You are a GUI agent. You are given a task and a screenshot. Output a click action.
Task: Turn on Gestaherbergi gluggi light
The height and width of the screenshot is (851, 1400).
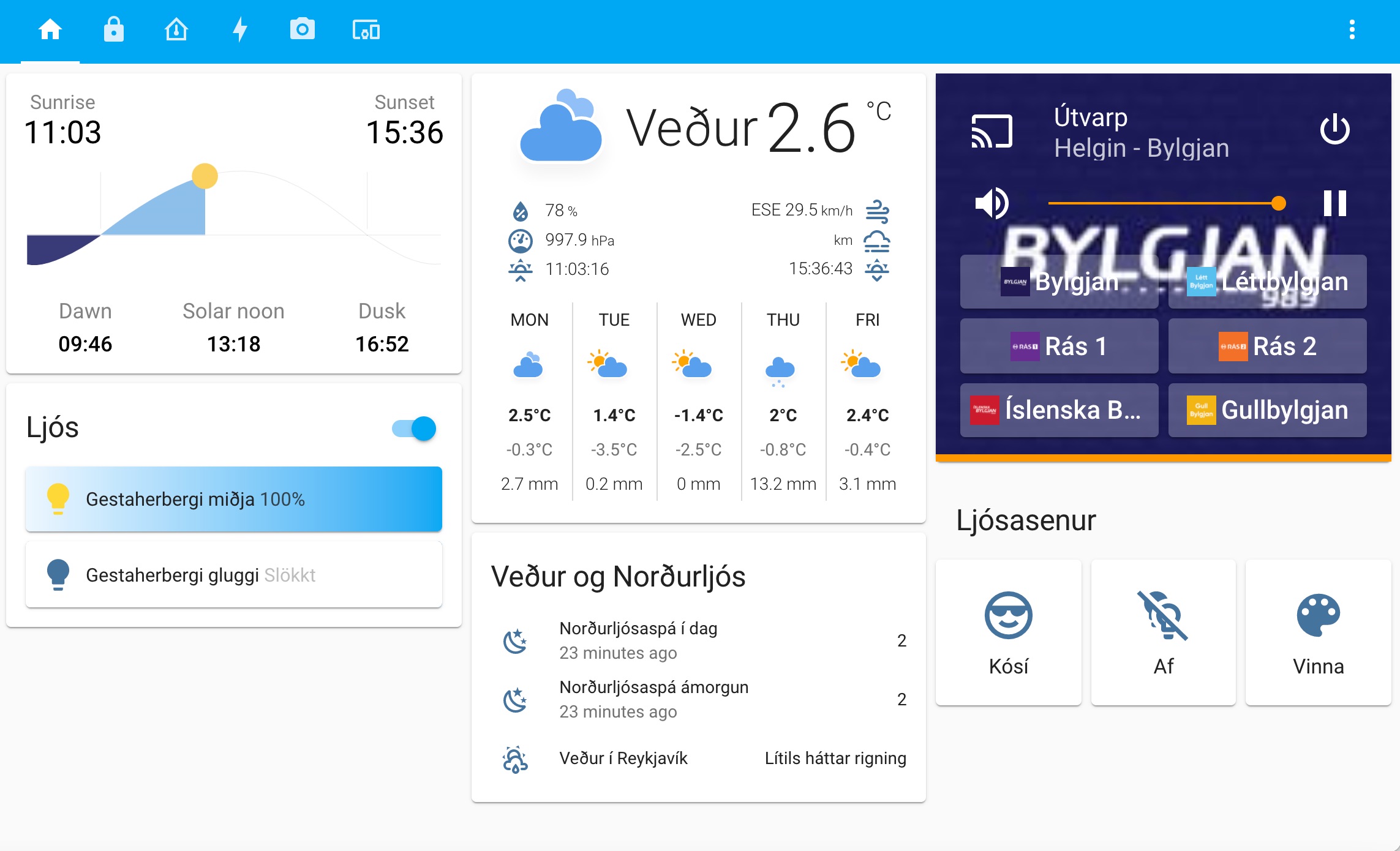(233, 575)
